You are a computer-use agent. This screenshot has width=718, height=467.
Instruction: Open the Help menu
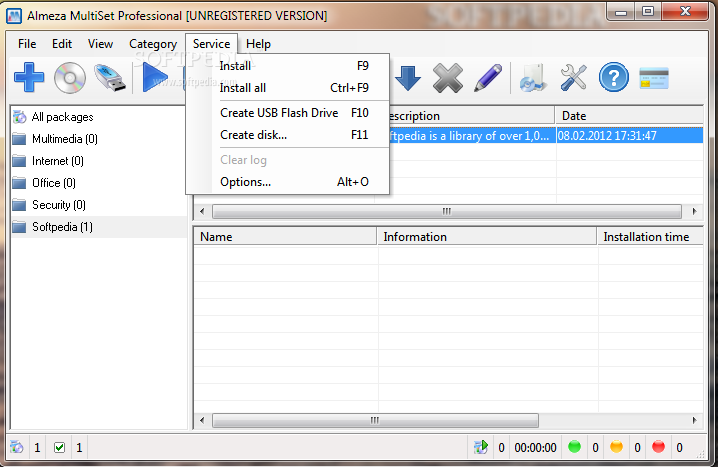pos(258,44)
